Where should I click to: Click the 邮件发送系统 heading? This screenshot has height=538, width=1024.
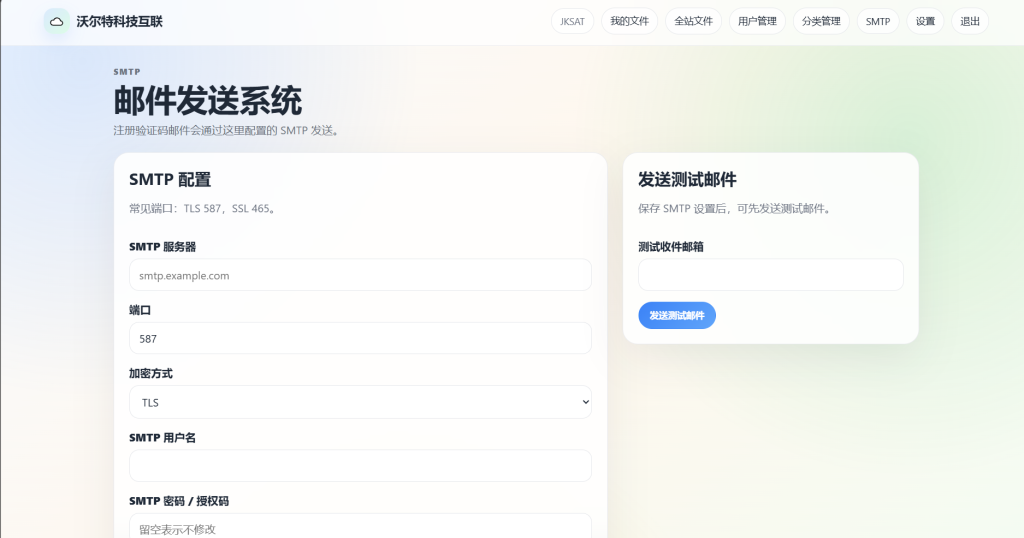[x=208, y=101]
